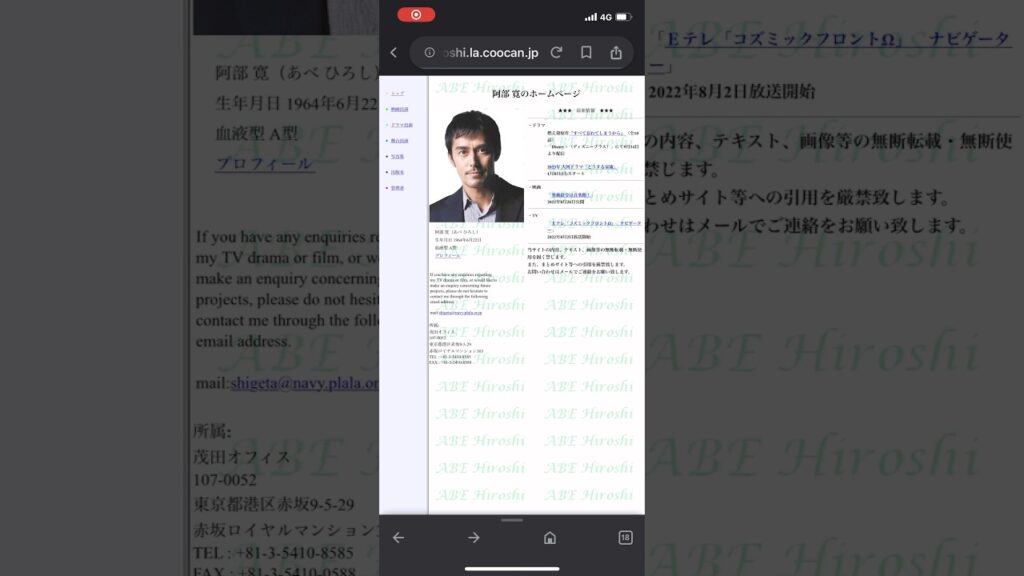
Task: Open site info icon in address bar
Action: pyautogui.click(x=430, y=52)
